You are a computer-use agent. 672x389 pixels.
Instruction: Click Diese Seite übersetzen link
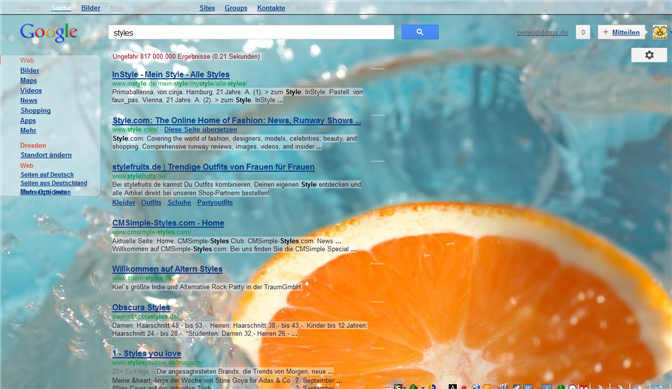pos(201,129)
